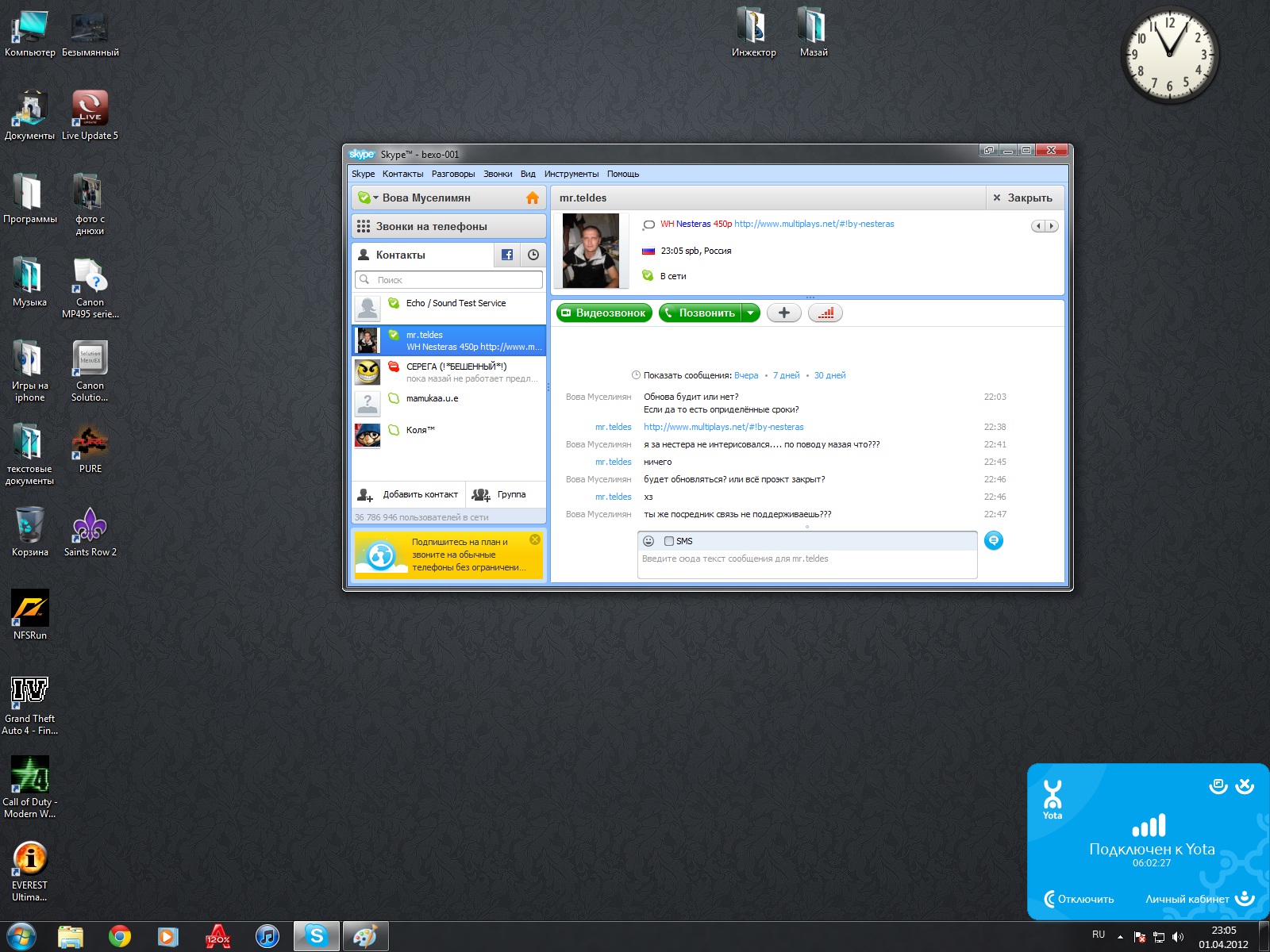Image resolution: width=1270 pixels, height=952 pixels.
Task: Disconnect Yota using Отключить
Action: tap(1079, 899)
